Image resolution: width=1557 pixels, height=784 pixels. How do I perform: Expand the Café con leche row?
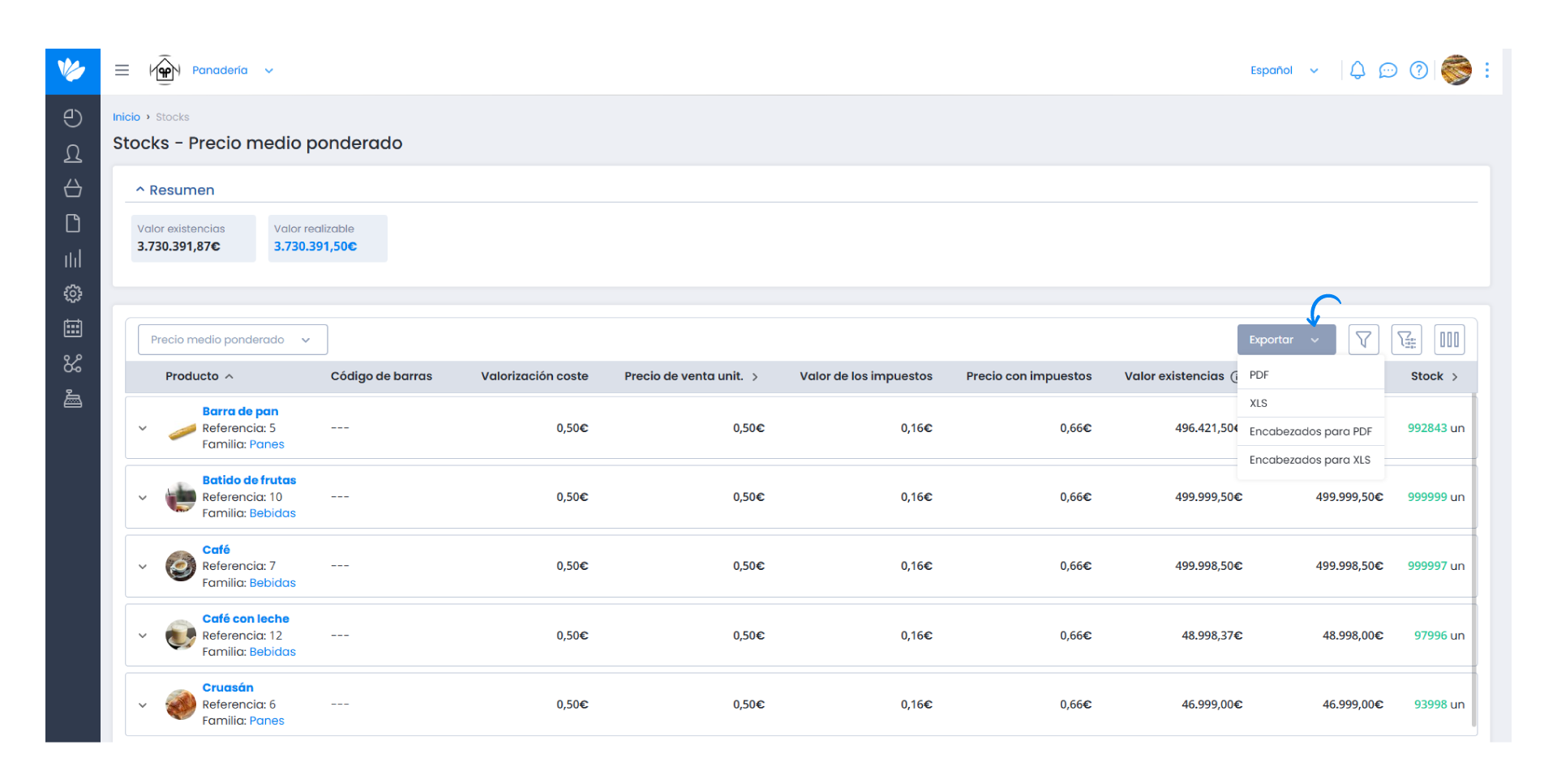pos(143,636)
